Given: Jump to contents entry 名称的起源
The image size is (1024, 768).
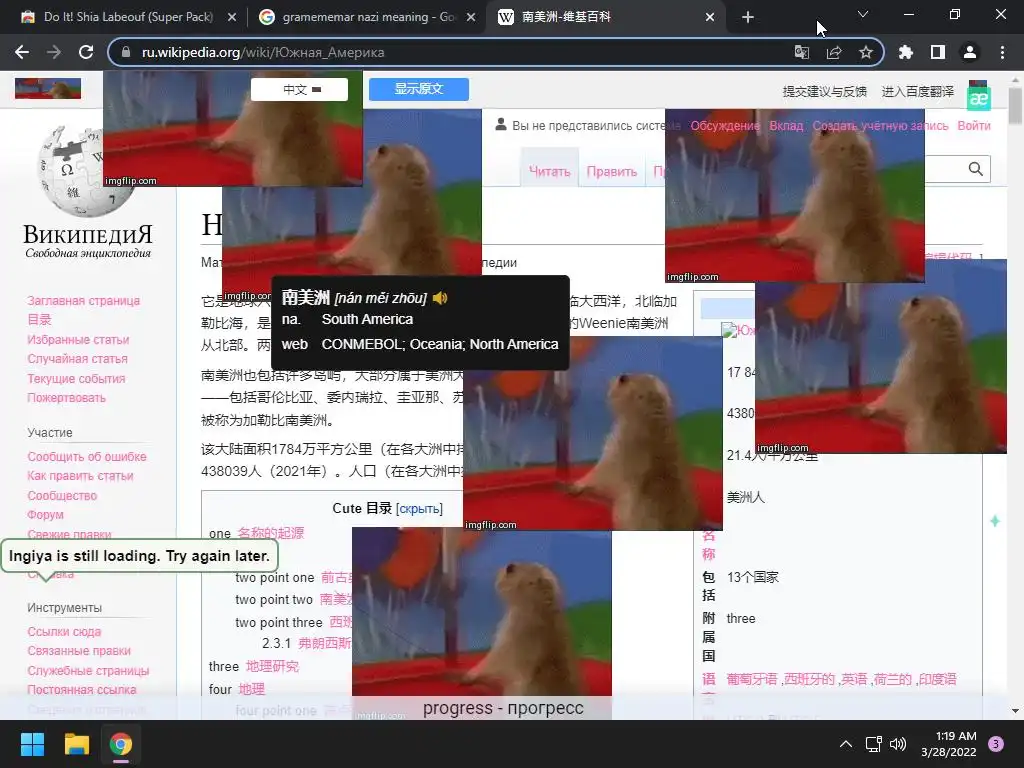Looking at the screenshot, I should pyautogui.click(x=270, y=533).
